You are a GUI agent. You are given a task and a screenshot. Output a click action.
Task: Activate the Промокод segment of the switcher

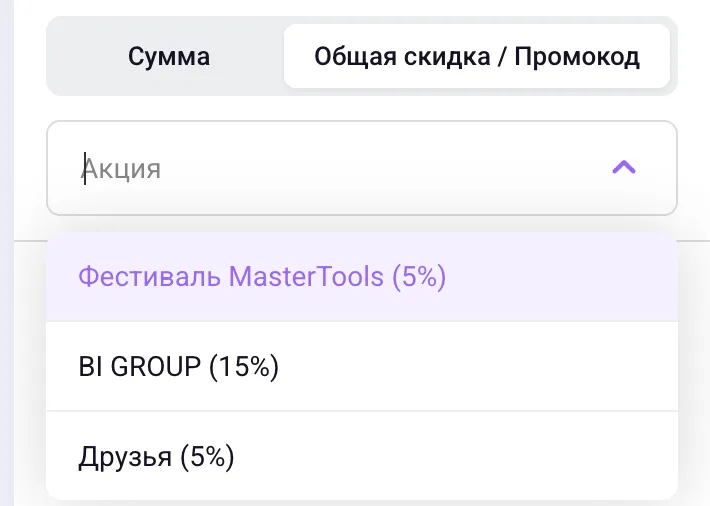(x=477, y=56)
